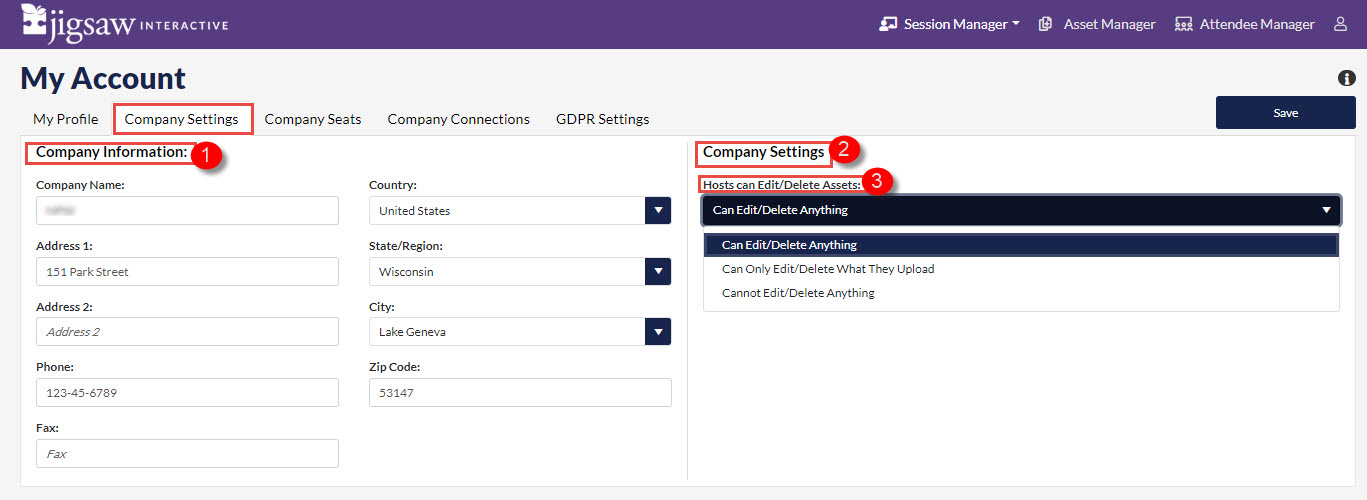Switch to the My Profile tab

tap(65, 119)
